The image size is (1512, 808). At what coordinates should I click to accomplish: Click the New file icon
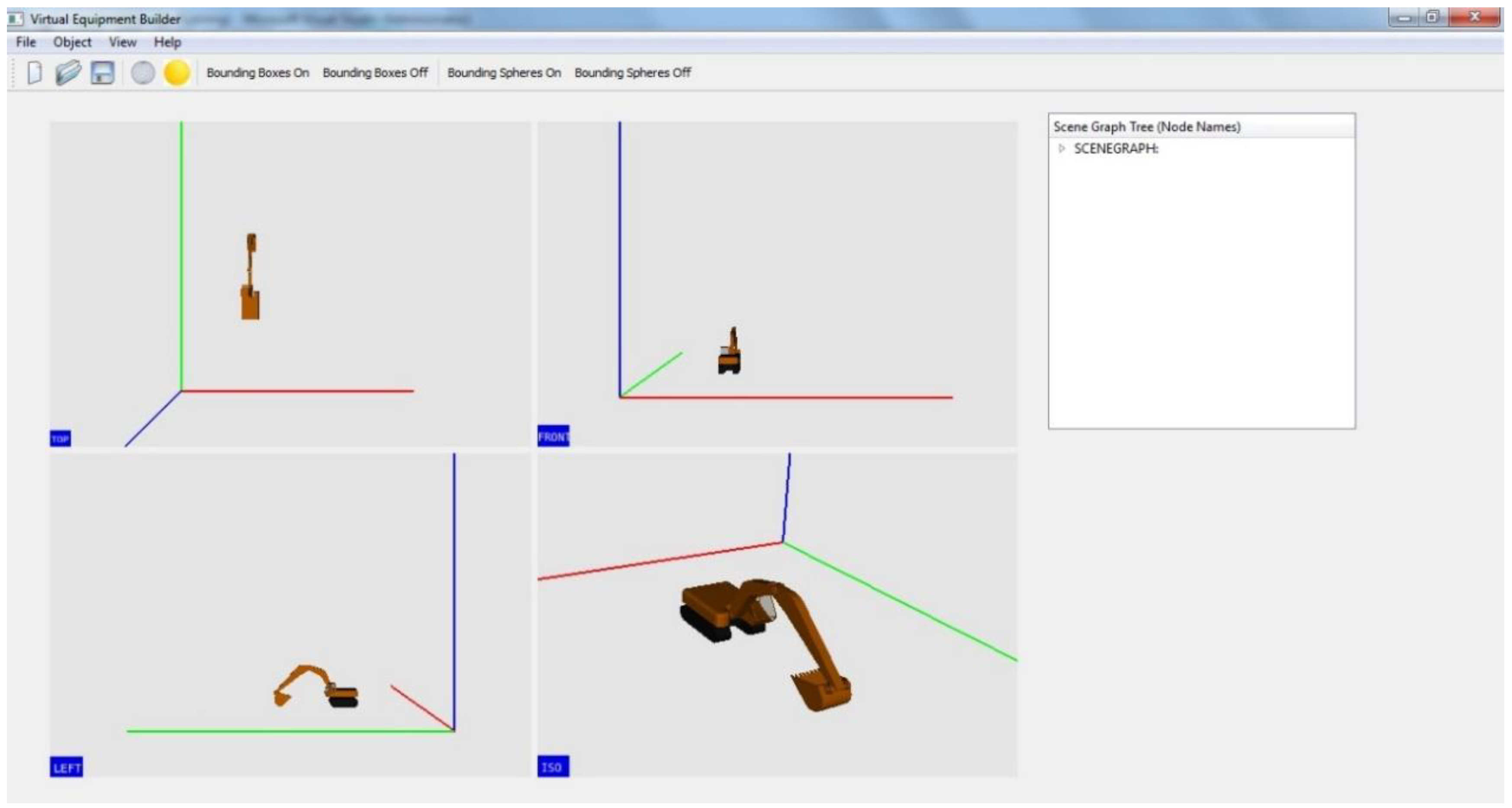pos(35,74)
